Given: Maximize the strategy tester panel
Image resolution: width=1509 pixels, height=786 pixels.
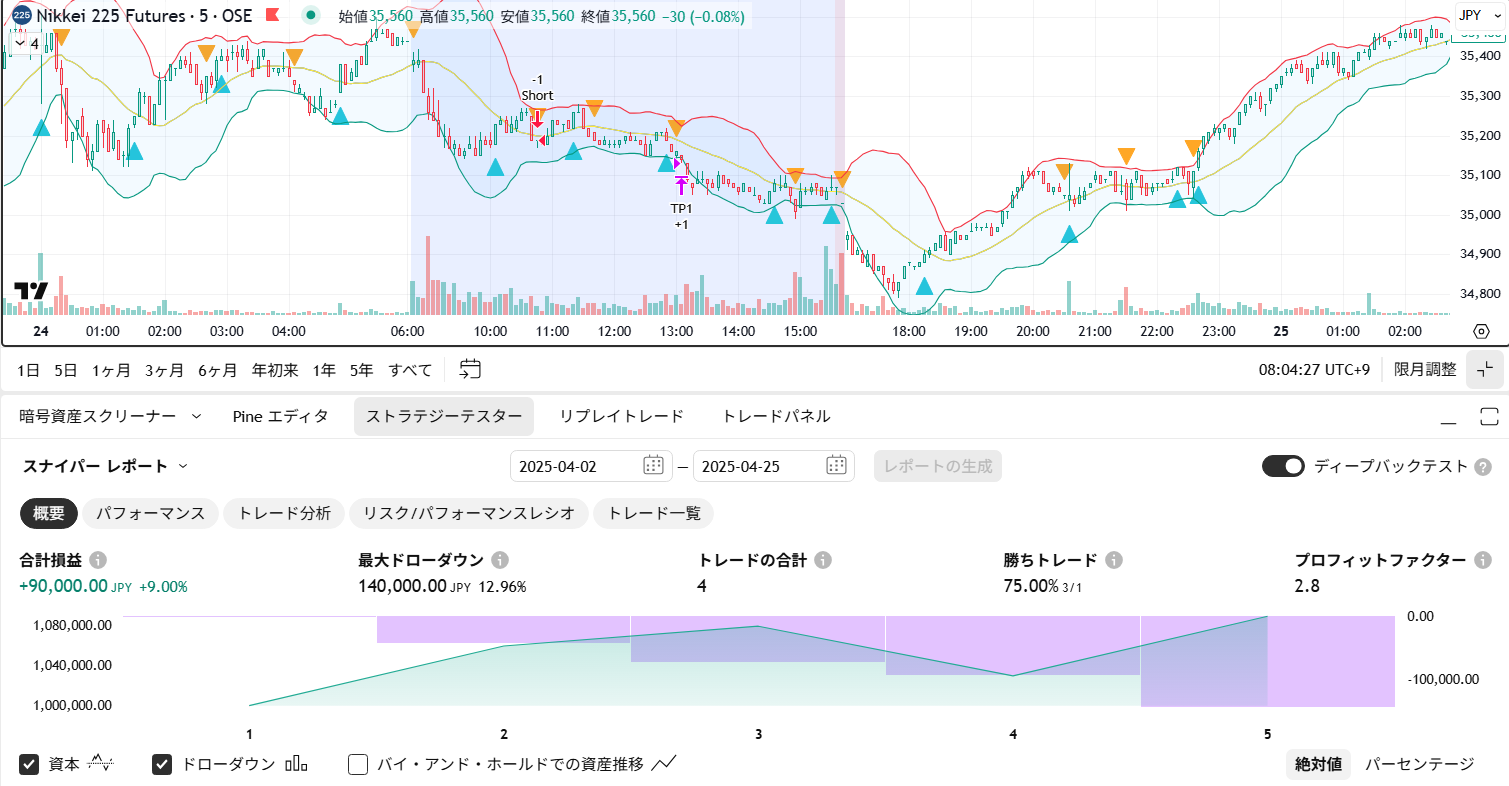Looking at the screenshot, I should pos(1489,417).
